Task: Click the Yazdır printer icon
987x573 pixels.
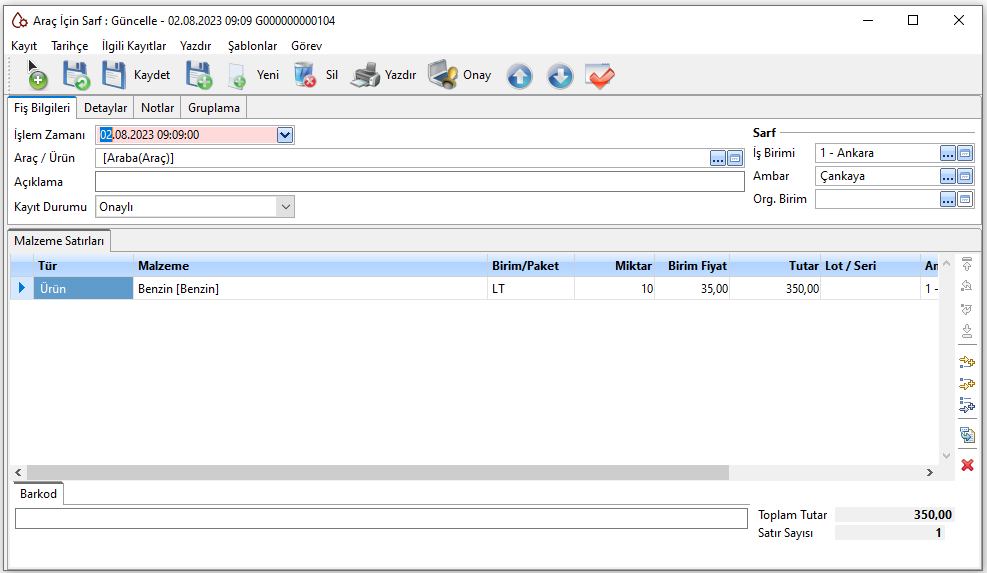Action: pyautogui.click(x=366, y=75)
